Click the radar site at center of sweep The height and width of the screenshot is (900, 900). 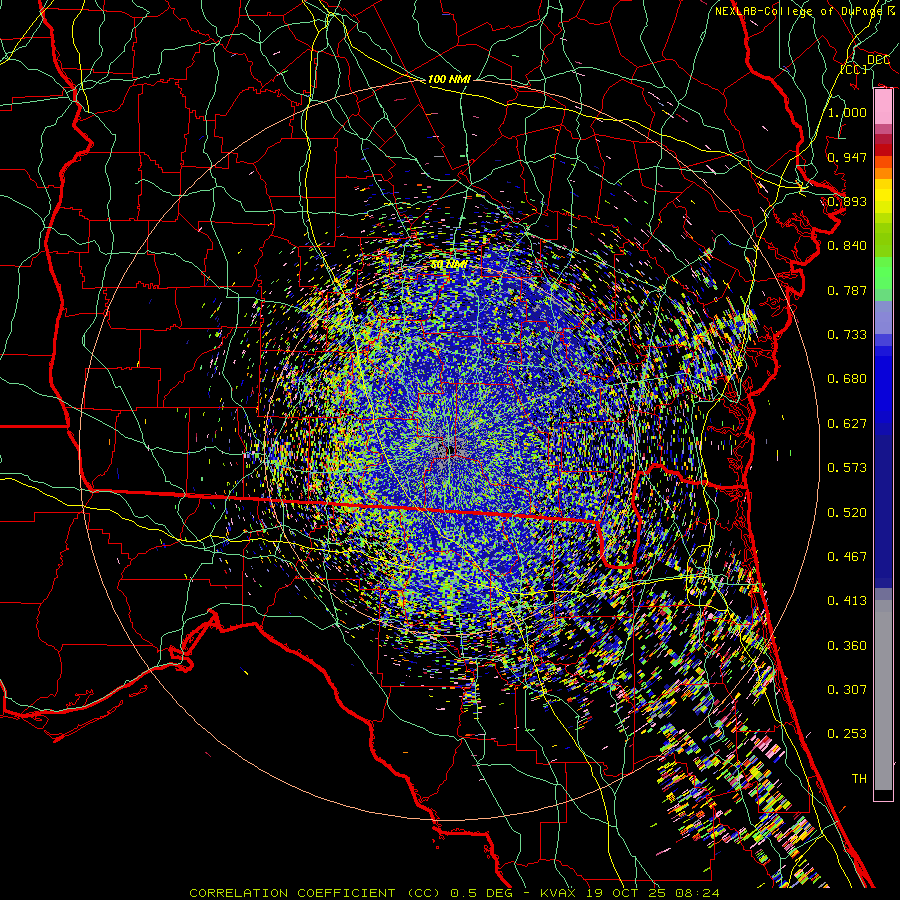coord(449,449)
